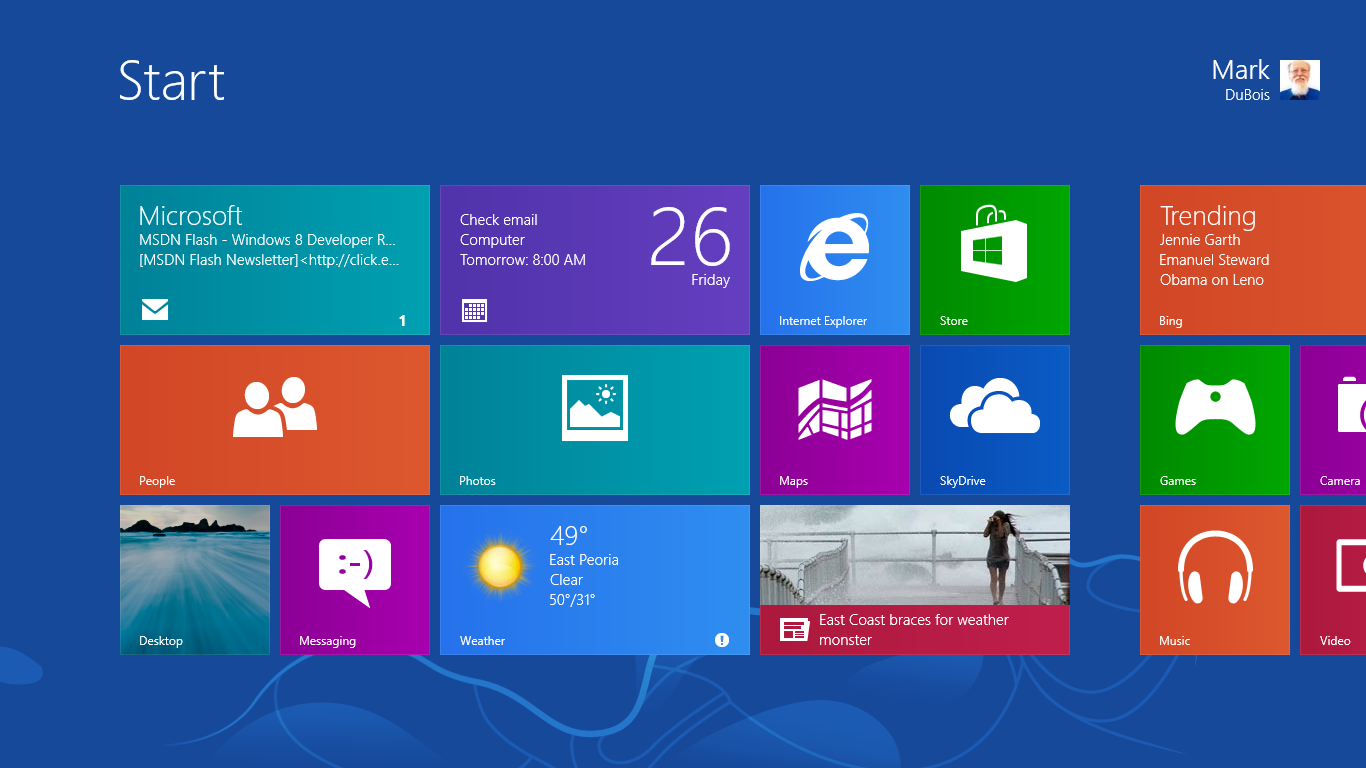
Task: Open the storm news photo
Action: coord(915,555)
